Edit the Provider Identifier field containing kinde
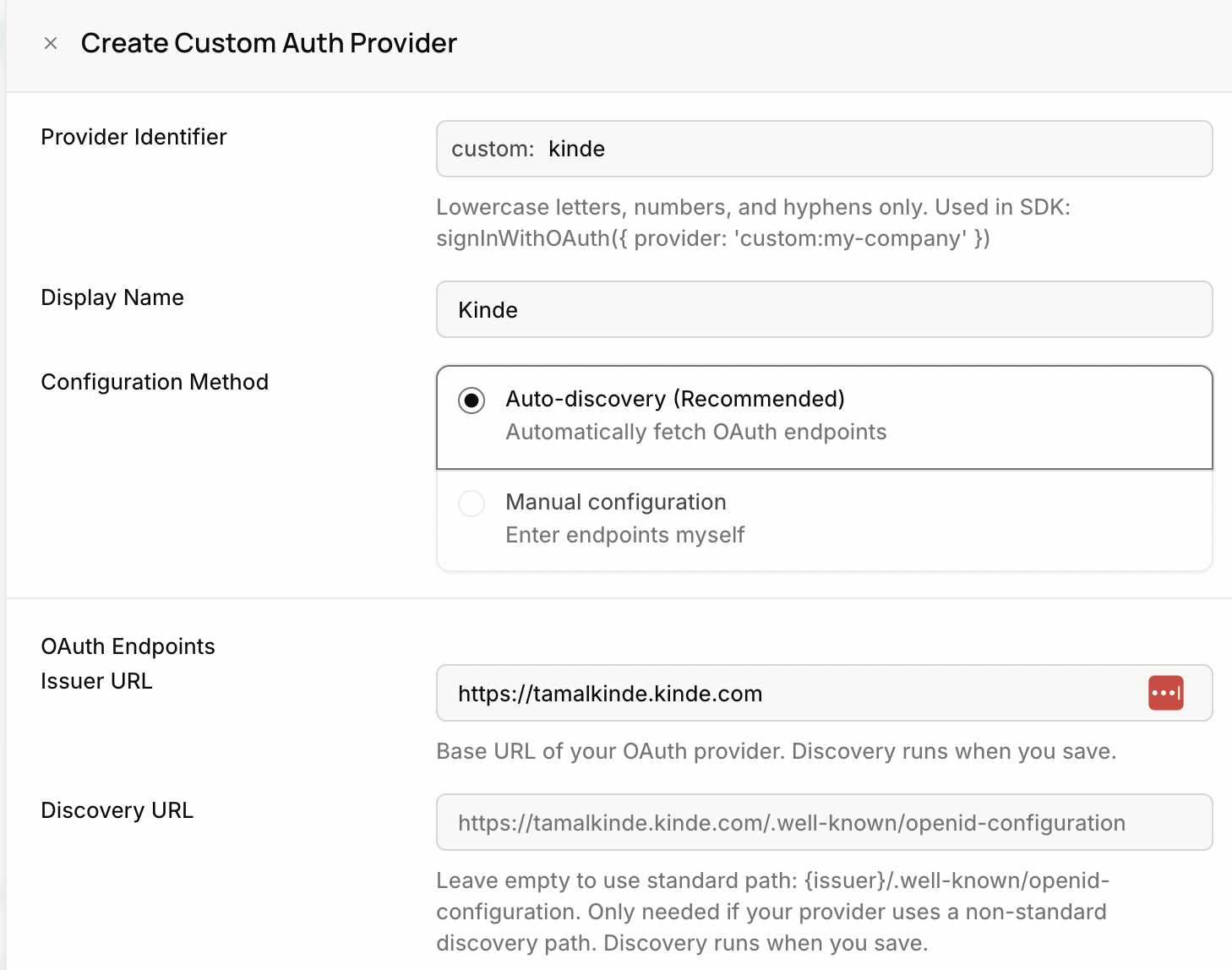This screenshot has width=1232, height=970. click(x=824, y=149)
